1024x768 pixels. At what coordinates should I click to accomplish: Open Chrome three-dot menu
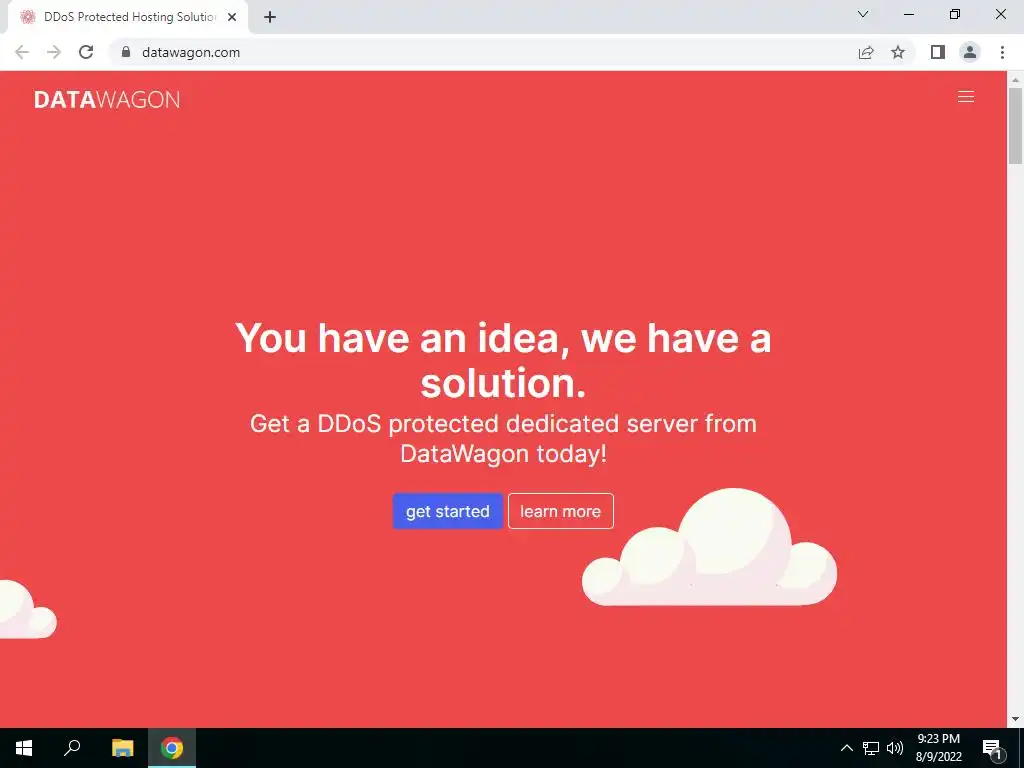point(1002,52)
